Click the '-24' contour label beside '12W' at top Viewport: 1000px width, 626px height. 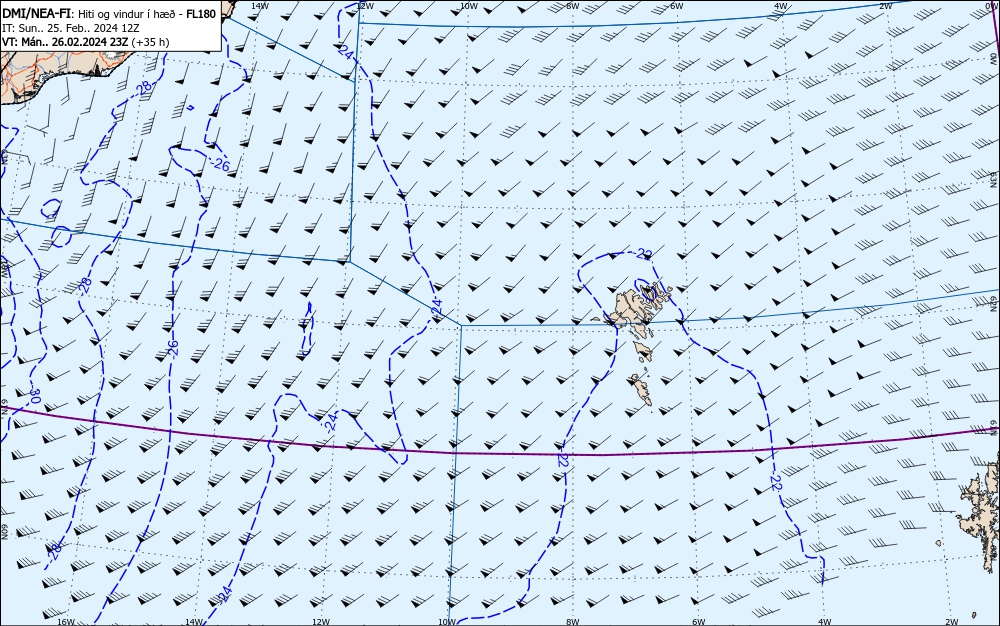[344, 52]
